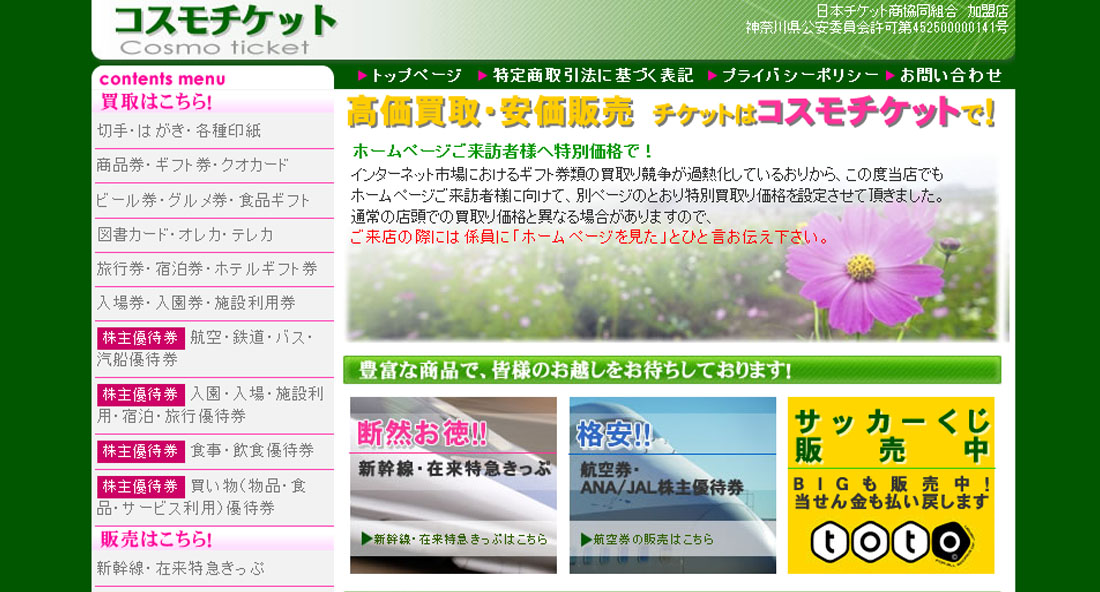Select 商品券・ギフト券・クオカード category

tap(193, 165)
